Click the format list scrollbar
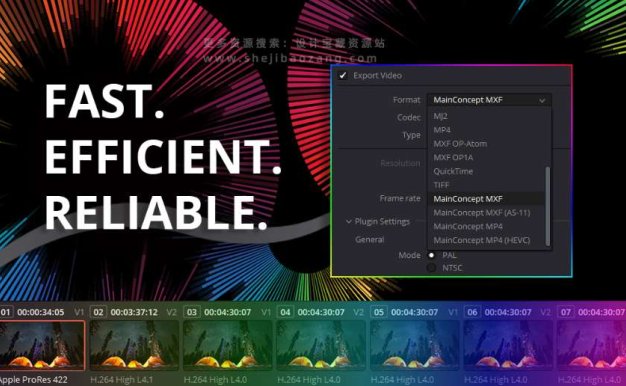The width and height of the screenshot is (626, 386). tap(548, 206)
